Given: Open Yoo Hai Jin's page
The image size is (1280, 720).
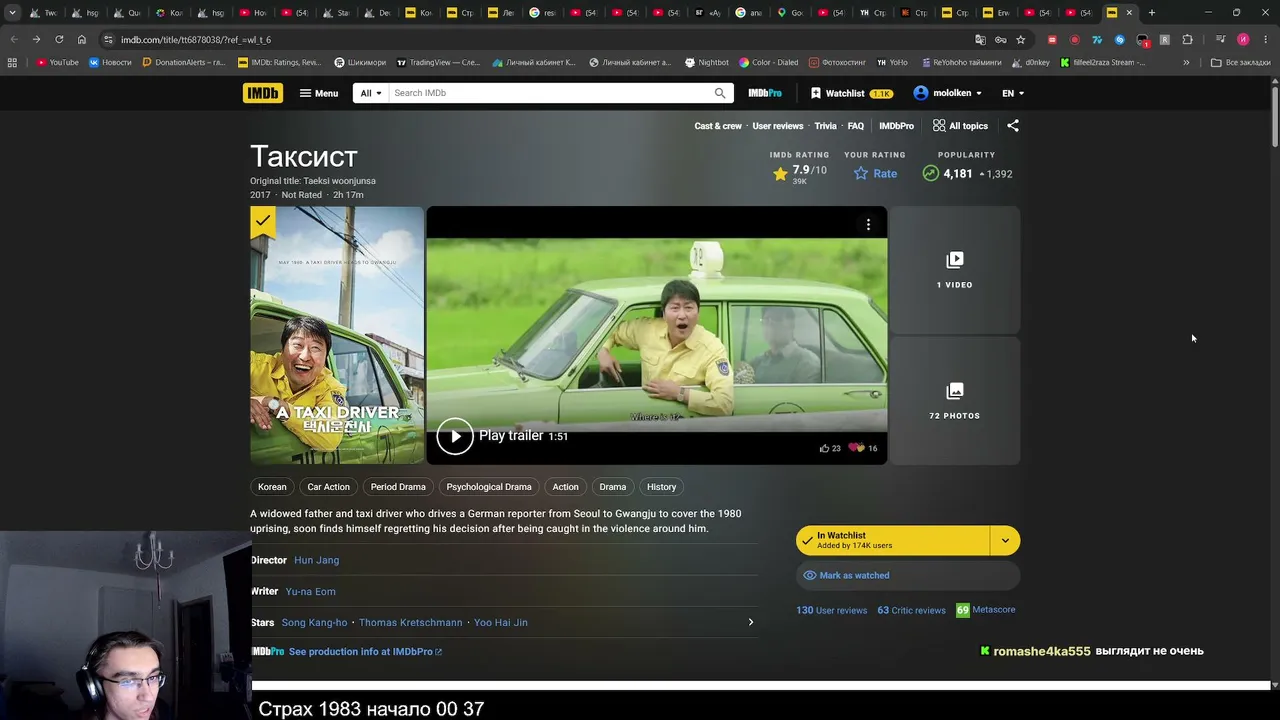Looking at the screenshot, I should [501, 622].
